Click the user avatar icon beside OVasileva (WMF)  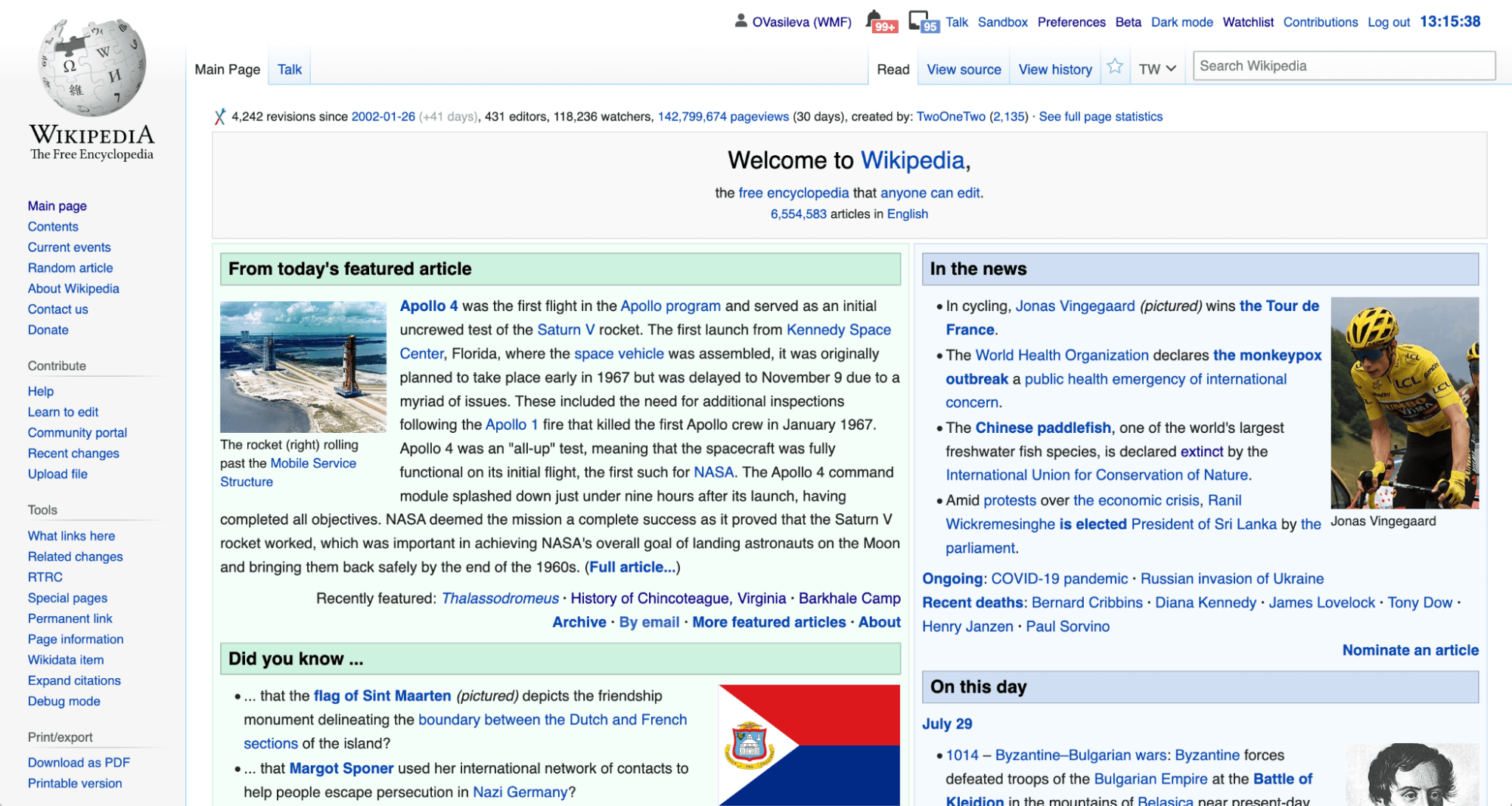741,21
